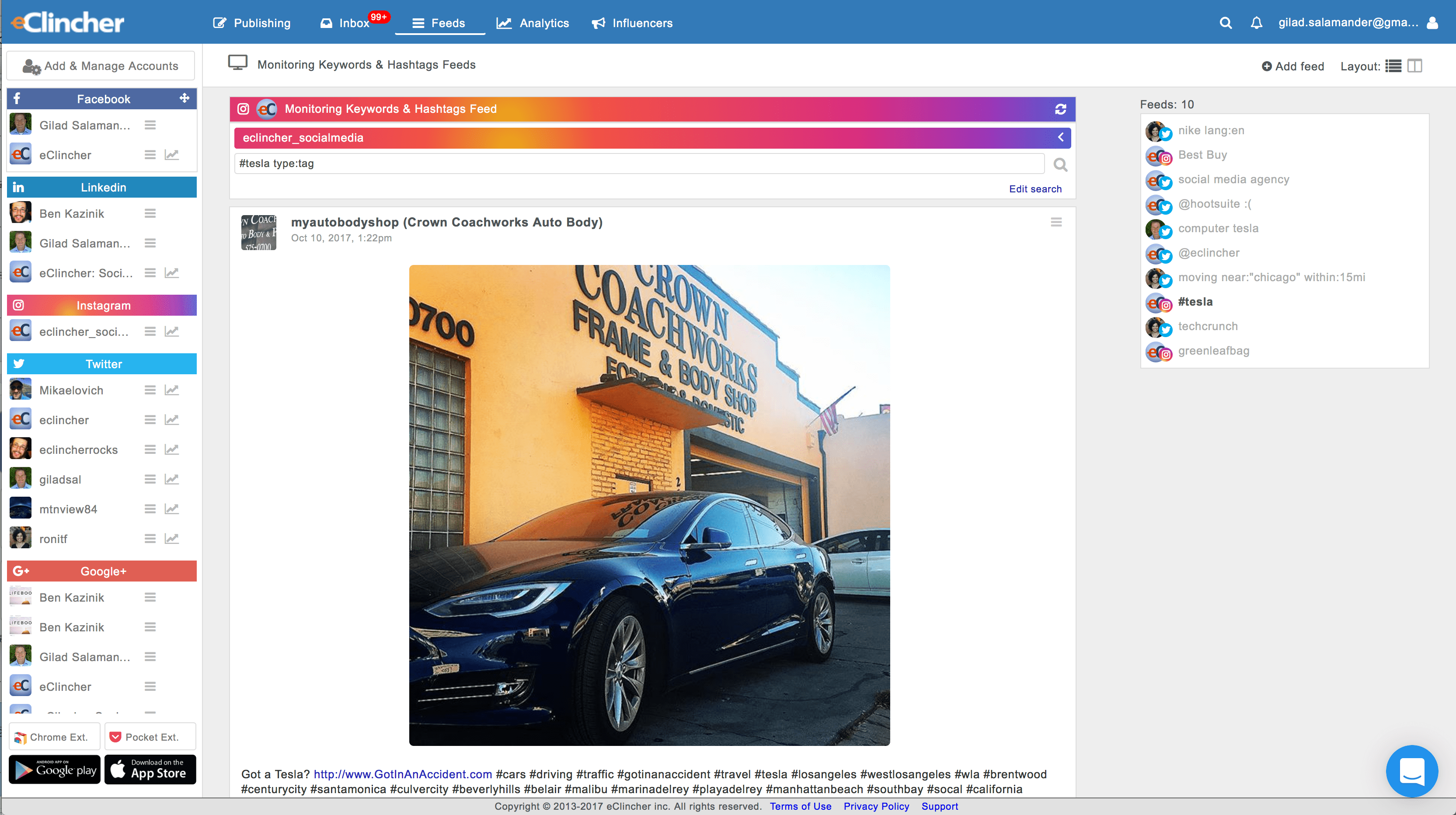
Task: Click Add & Manage Accounts button
Action: tap(101, 66)
